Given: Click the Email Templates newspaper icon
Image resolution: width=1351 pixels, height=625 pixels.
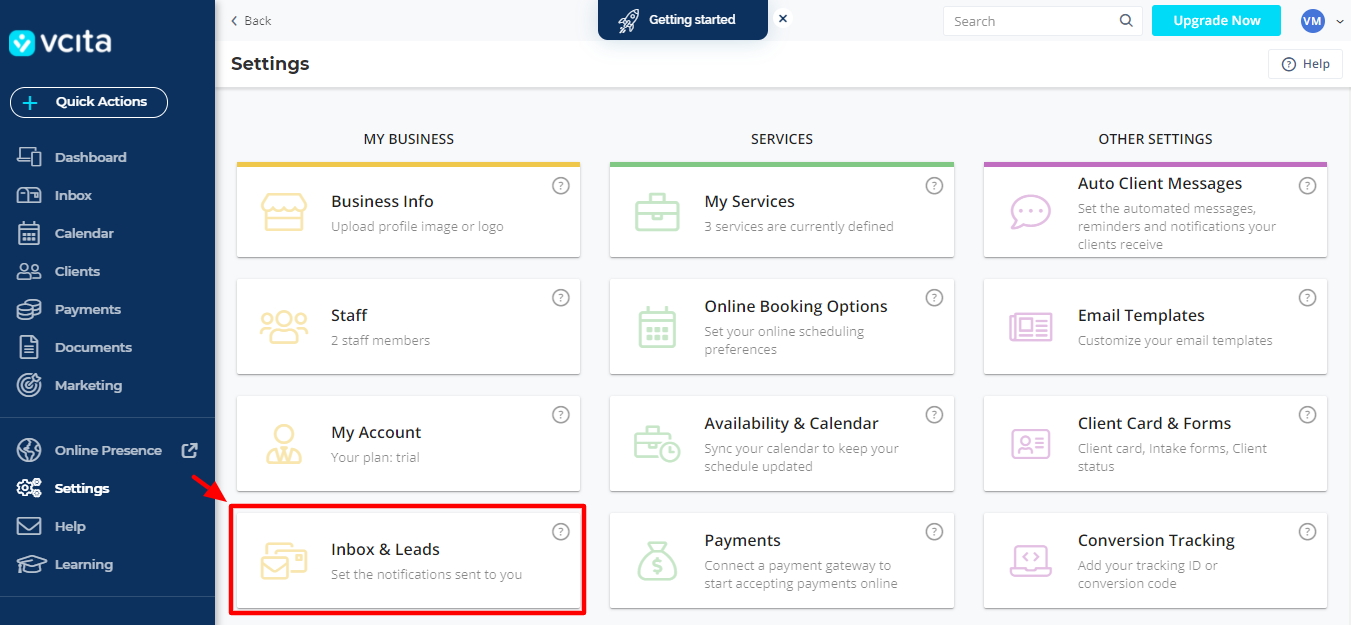Looking at the screenshot, I should (x=1030, y=327).
